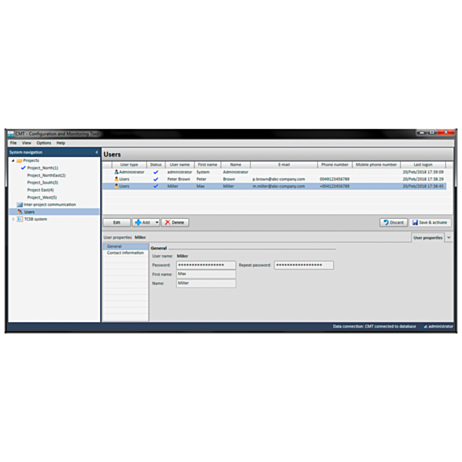The height and width of the screenshot is (462, 462).
Task: Switch to Contact information tab
Action: 125,253
